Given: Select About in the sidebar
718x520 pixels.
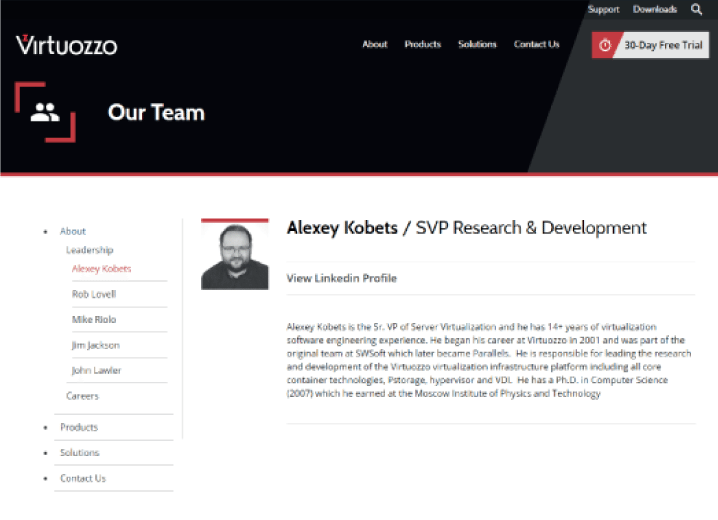Looking at the screenshot, I should (73, 231).
